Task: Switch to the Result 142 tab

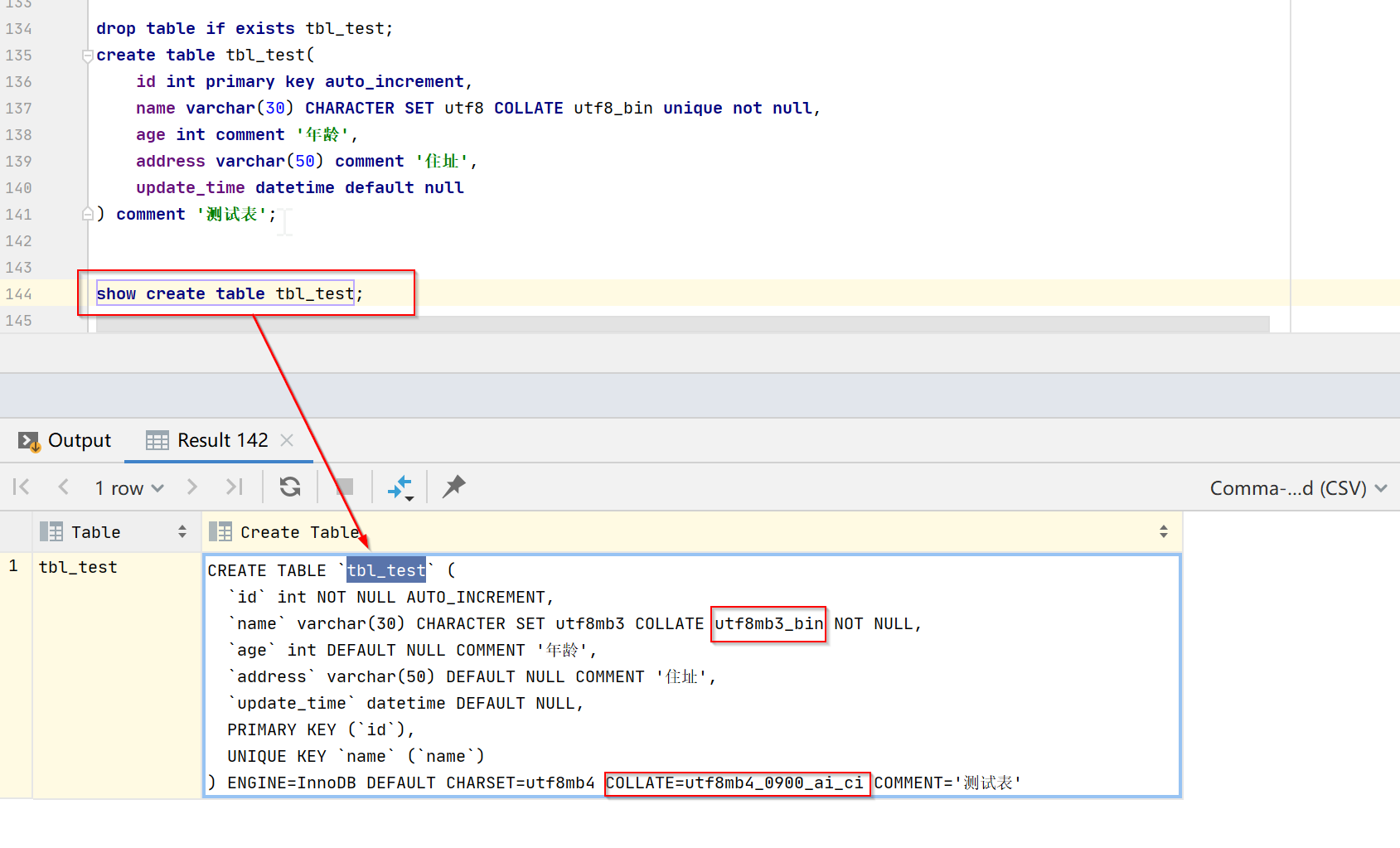Action: (207, 441)
